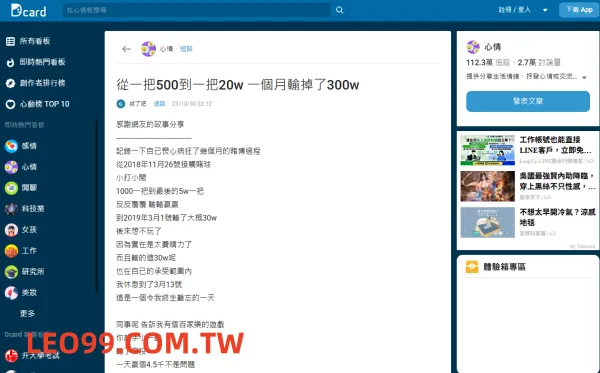Click the Taboola attribution text

click(582, 246)
